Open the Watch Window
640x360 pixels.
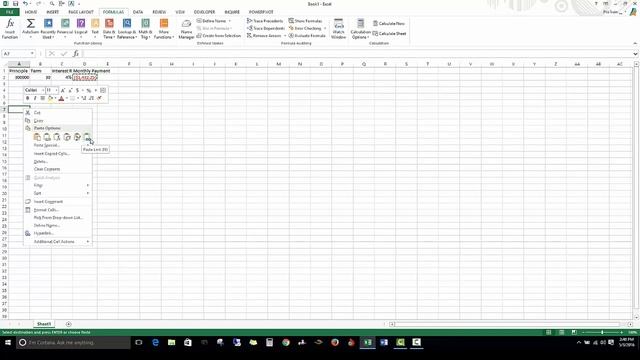338,29
